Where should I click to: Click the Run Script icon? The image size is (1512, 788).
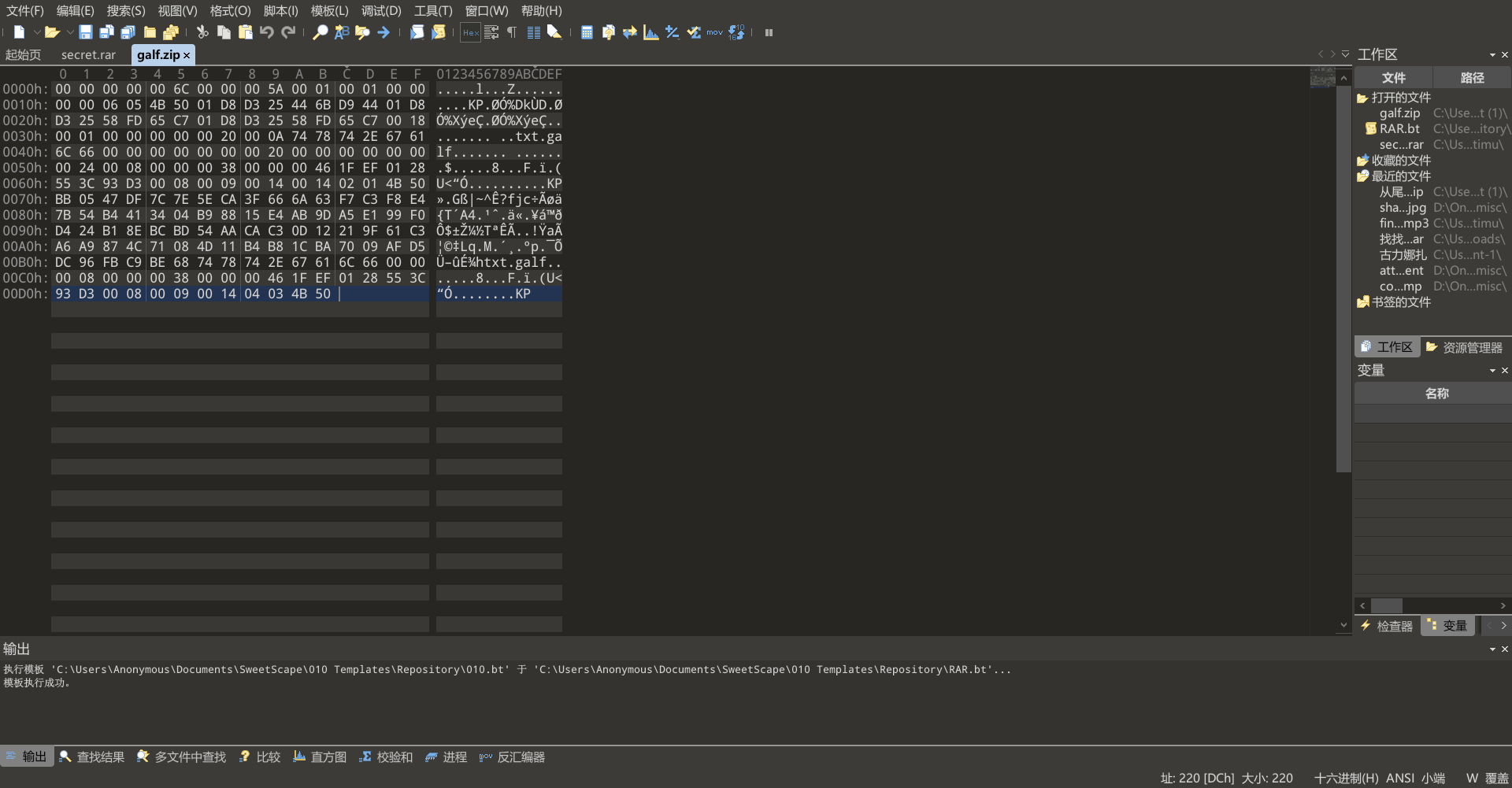pyautogui.click(x=417, y=32)
